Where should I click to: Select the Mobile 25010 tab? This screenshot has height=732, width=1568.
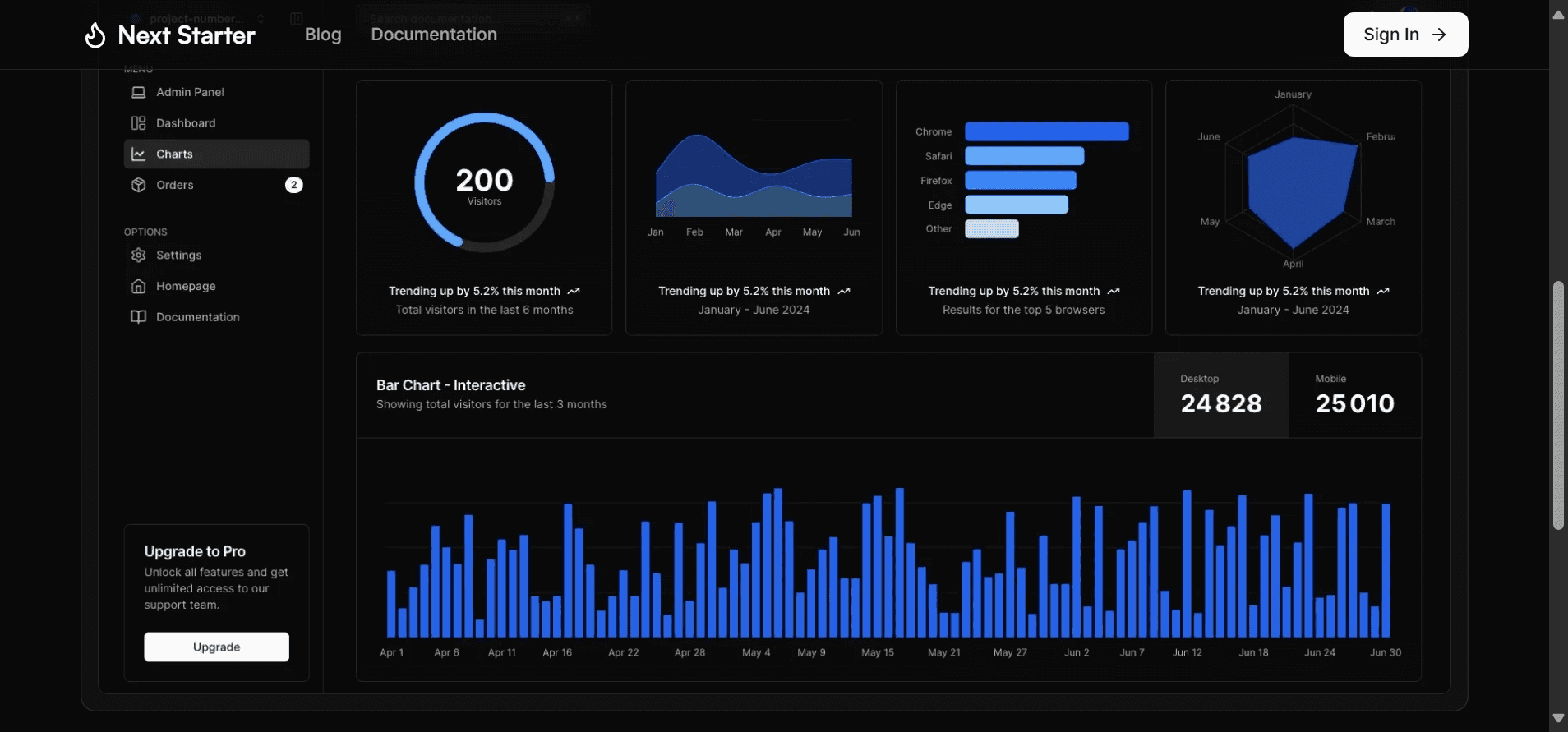tap(1355, 395)
